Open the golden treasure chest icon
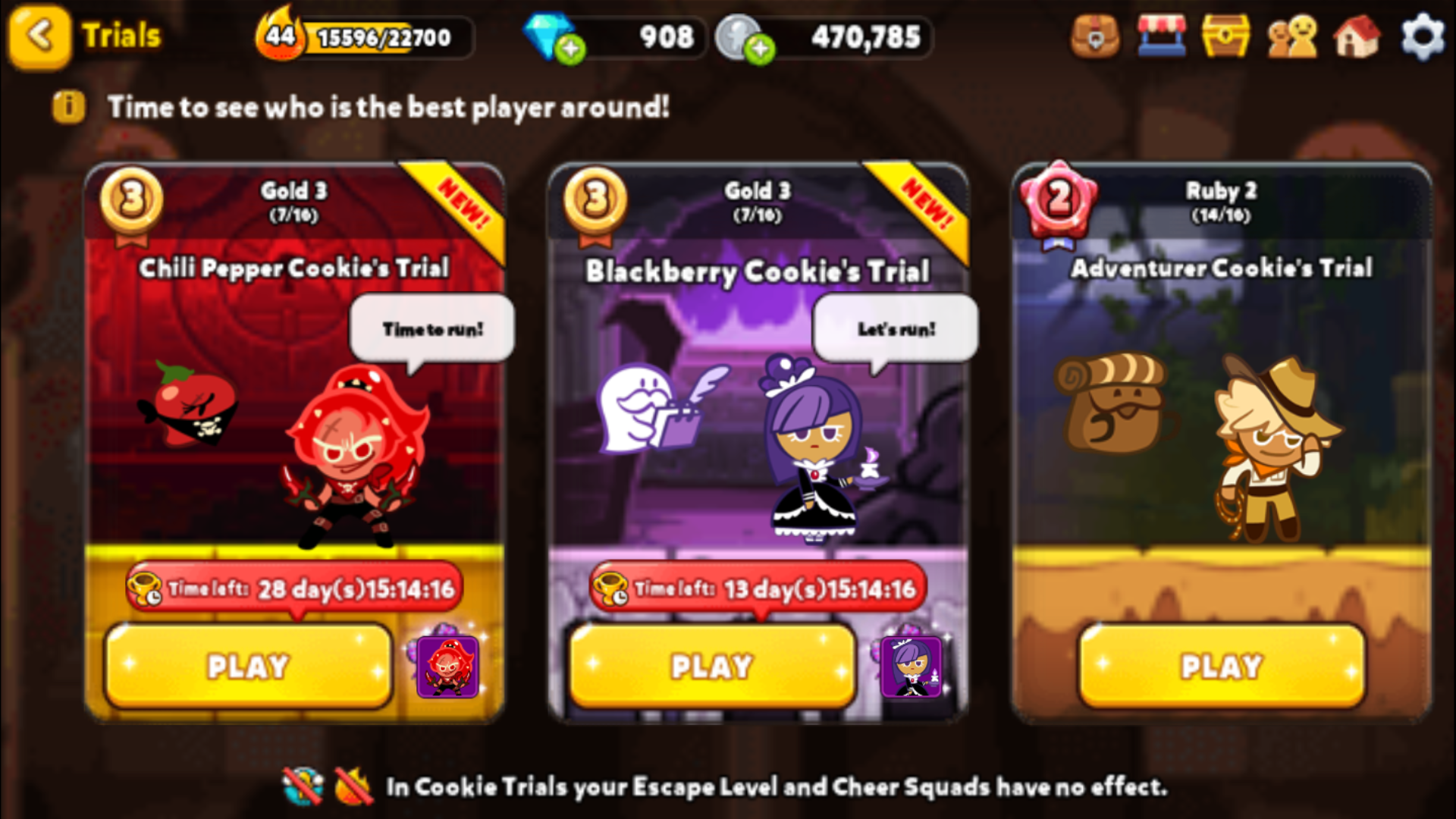The height and width of the screenshot is (819, 1456). tap(1226, 36)
